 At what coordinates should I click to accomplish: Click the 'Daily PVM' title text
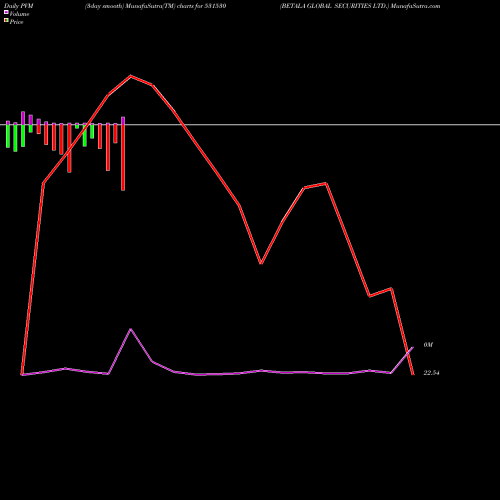[x=19, y=6]
